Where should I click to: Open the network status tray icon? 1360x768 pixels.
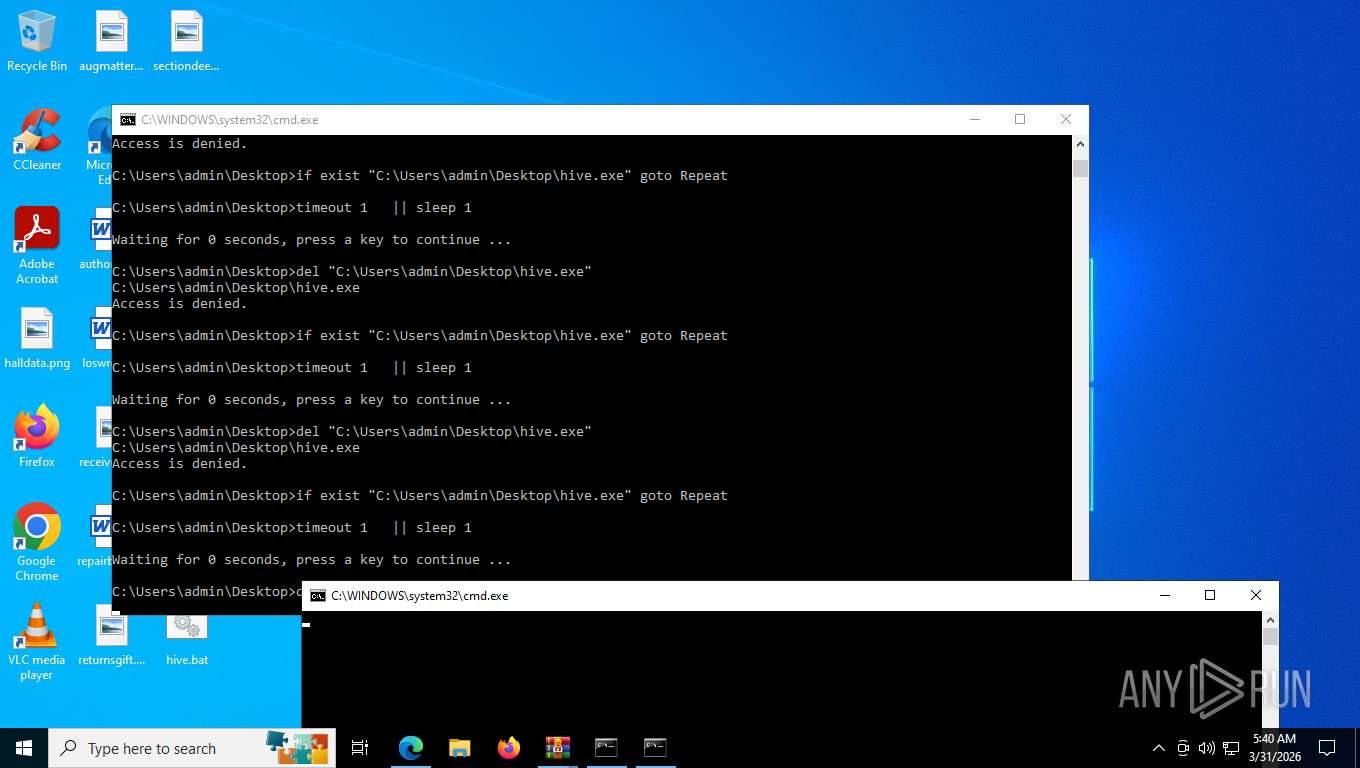coord(1230,748)
